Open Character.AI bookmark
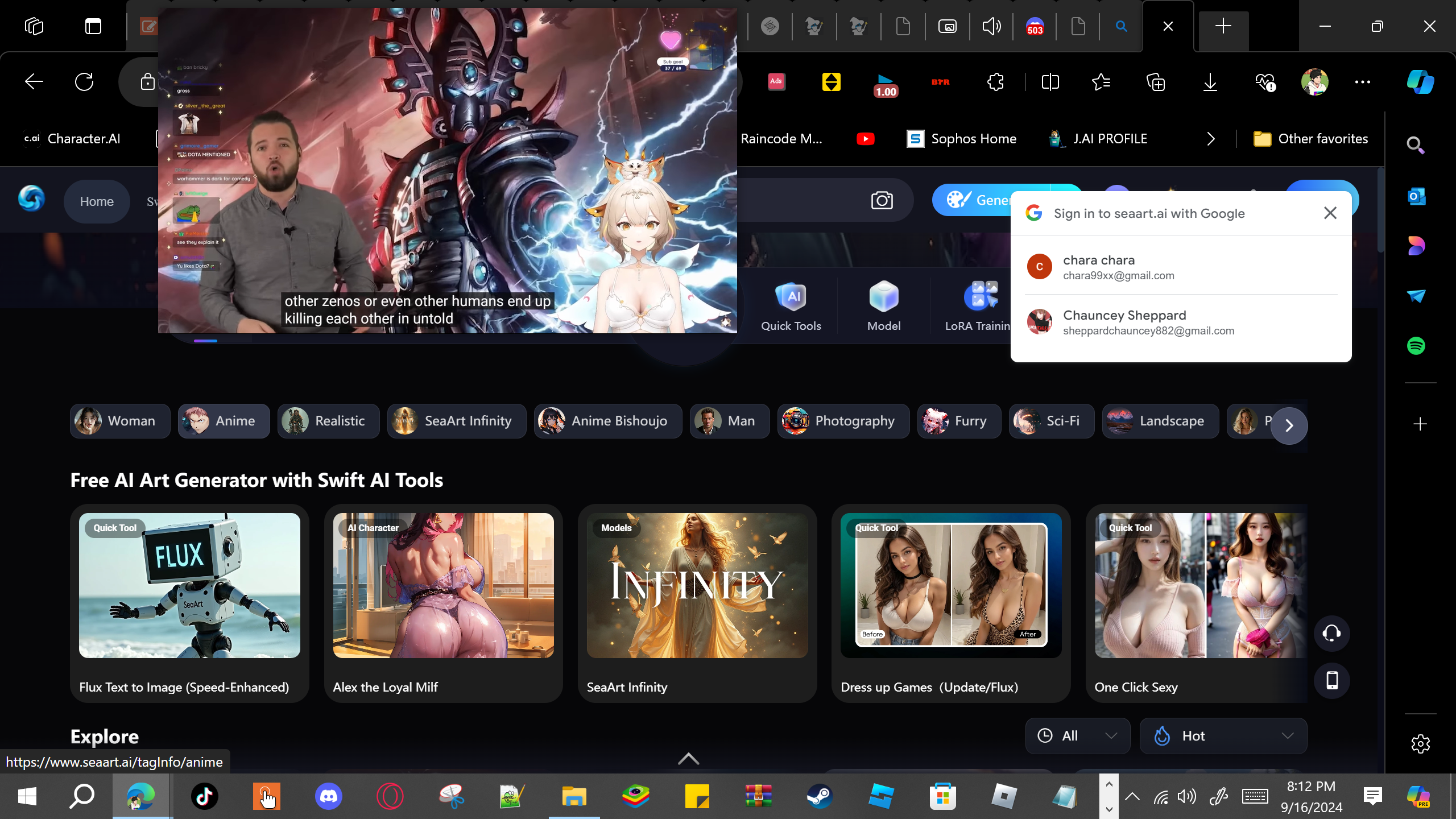 (x=72, y=139)
